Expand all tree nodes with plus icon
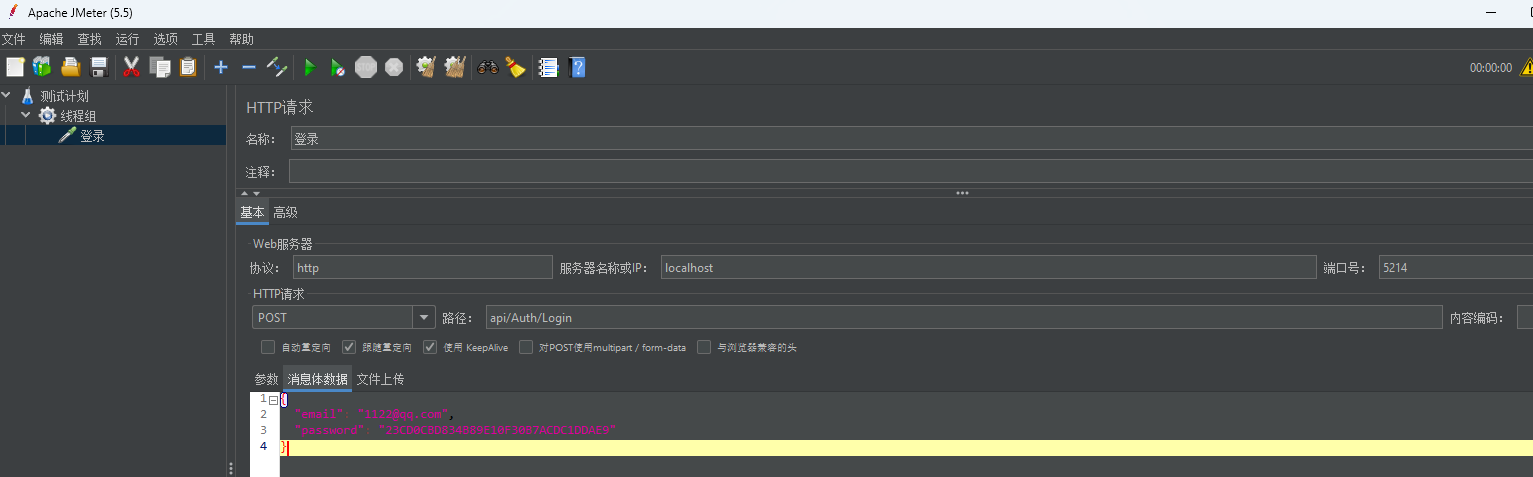Viewport: 1533px width, 477px height. click(x=221, y=67)
